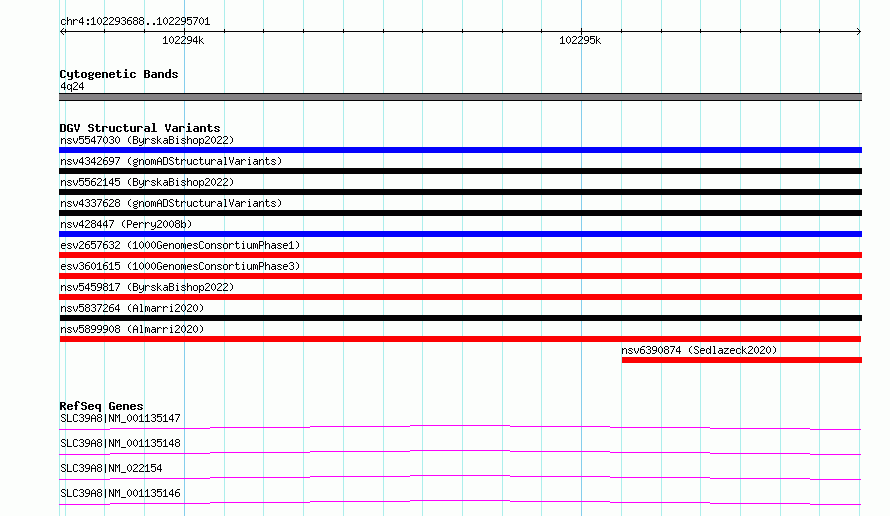Select variant label nsv6390874 (Sedlazeck2020)
This screenshot has height=516, width=890.
coord(699,350)
